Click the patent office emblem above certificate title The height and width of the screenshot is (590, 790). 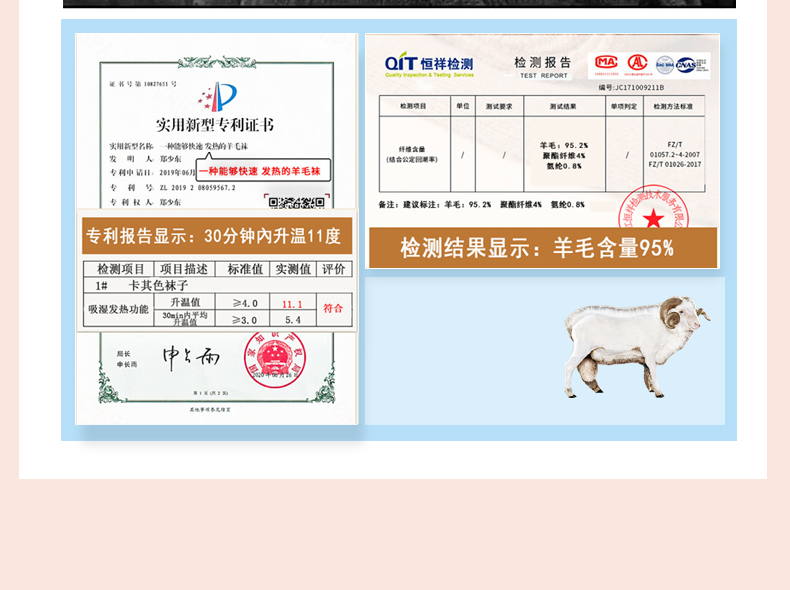coord(218,96)
